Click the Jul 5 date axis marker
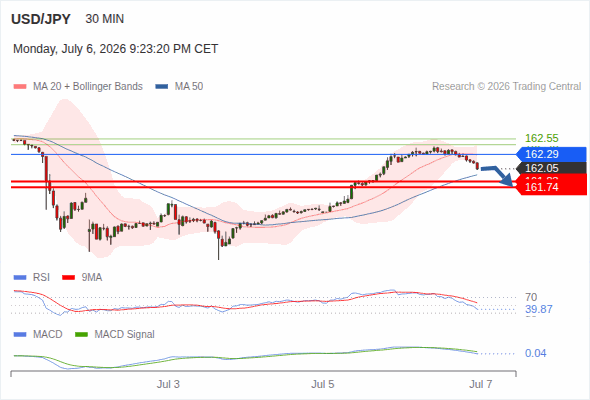590x400 pixels. tap(322, 384)
